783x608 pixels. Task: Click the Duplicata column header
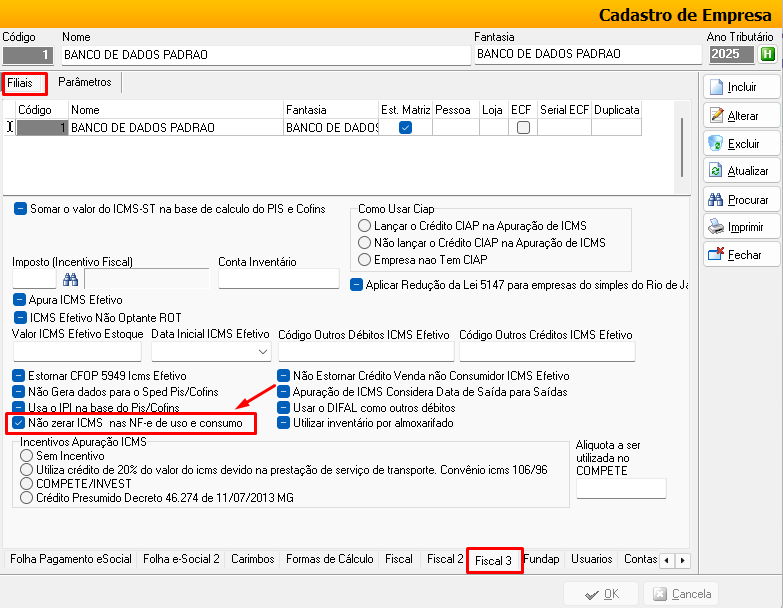616,110
